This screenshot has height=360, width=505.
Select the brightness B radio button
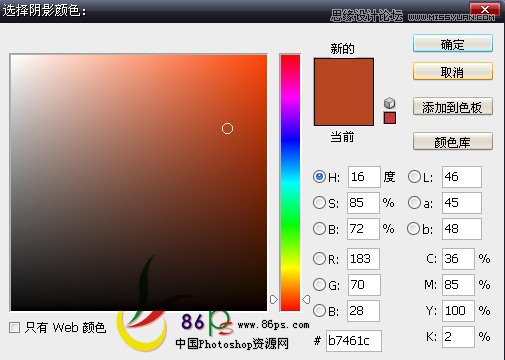point(319,229)
